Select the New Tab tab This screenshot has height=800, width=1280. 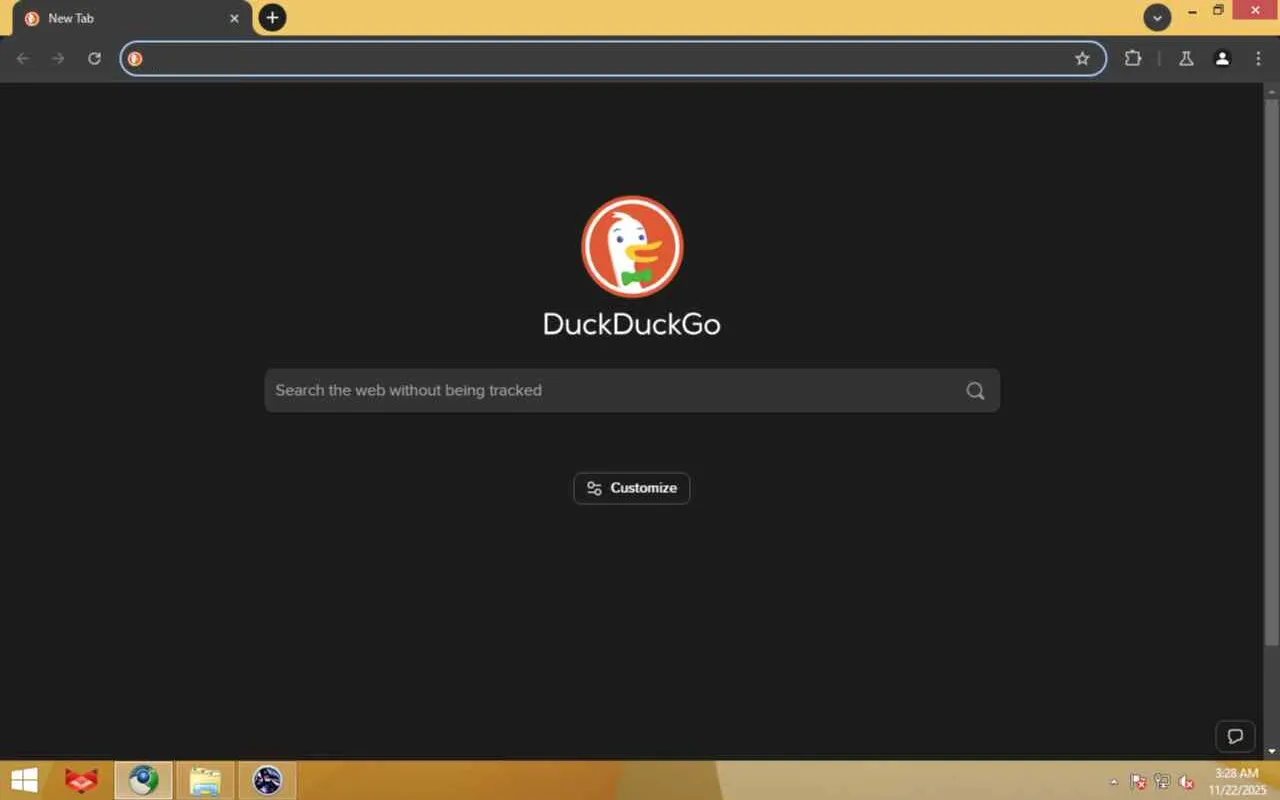coord(132,18)
